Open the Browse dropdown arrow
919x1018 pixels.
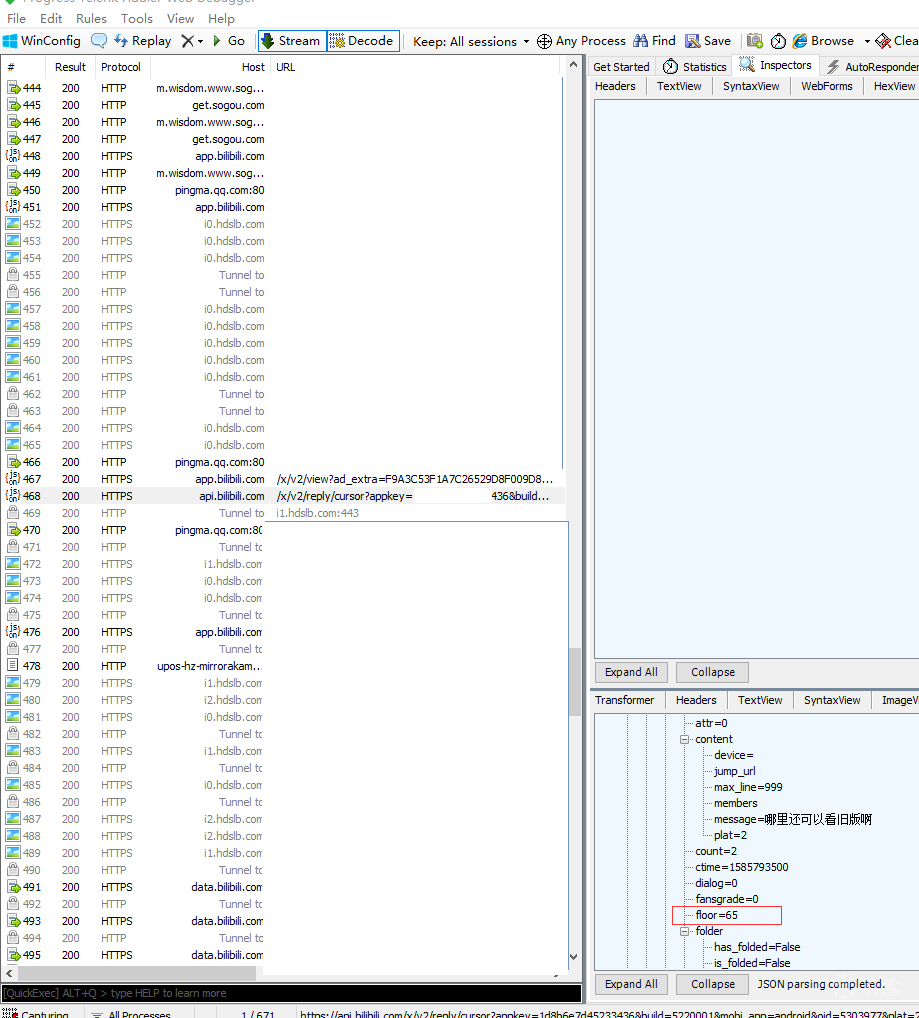tap(867, 42)
